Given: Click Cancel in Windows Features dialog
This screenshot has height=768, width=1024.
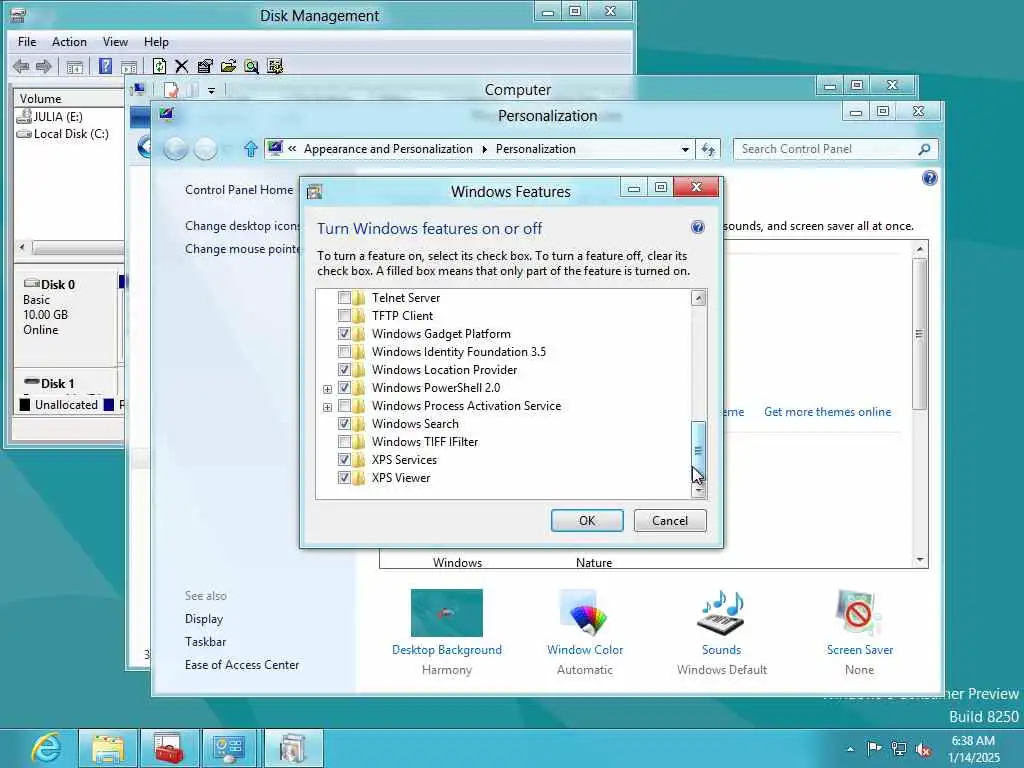Looking at the screenshot, I should 670,520.
